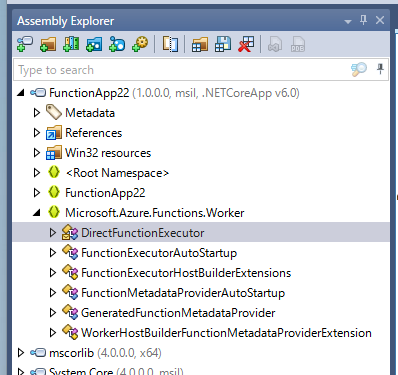Click the FunctionApp22 assembly icon at tree root

(38, 93)
